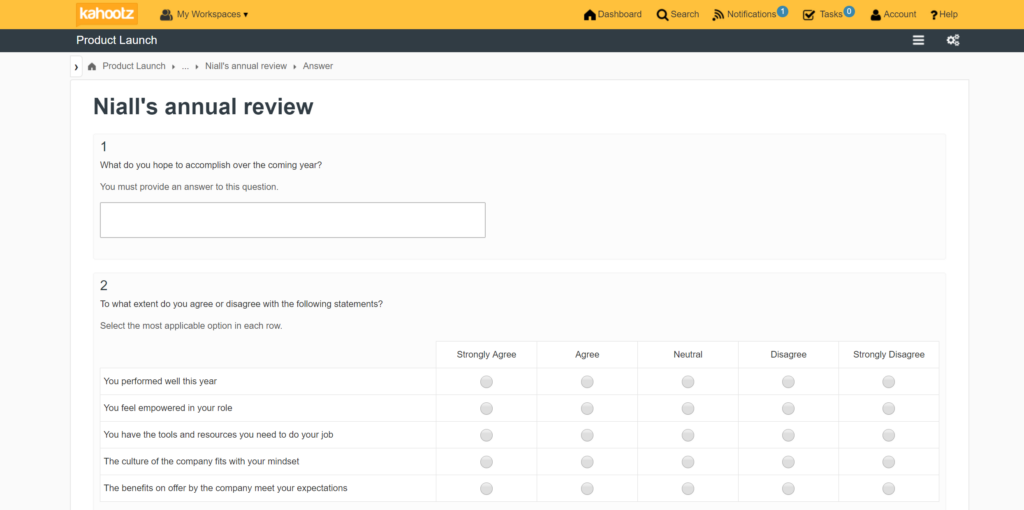
Task: Open the Tasks checkbox icon
Action: 808,14
